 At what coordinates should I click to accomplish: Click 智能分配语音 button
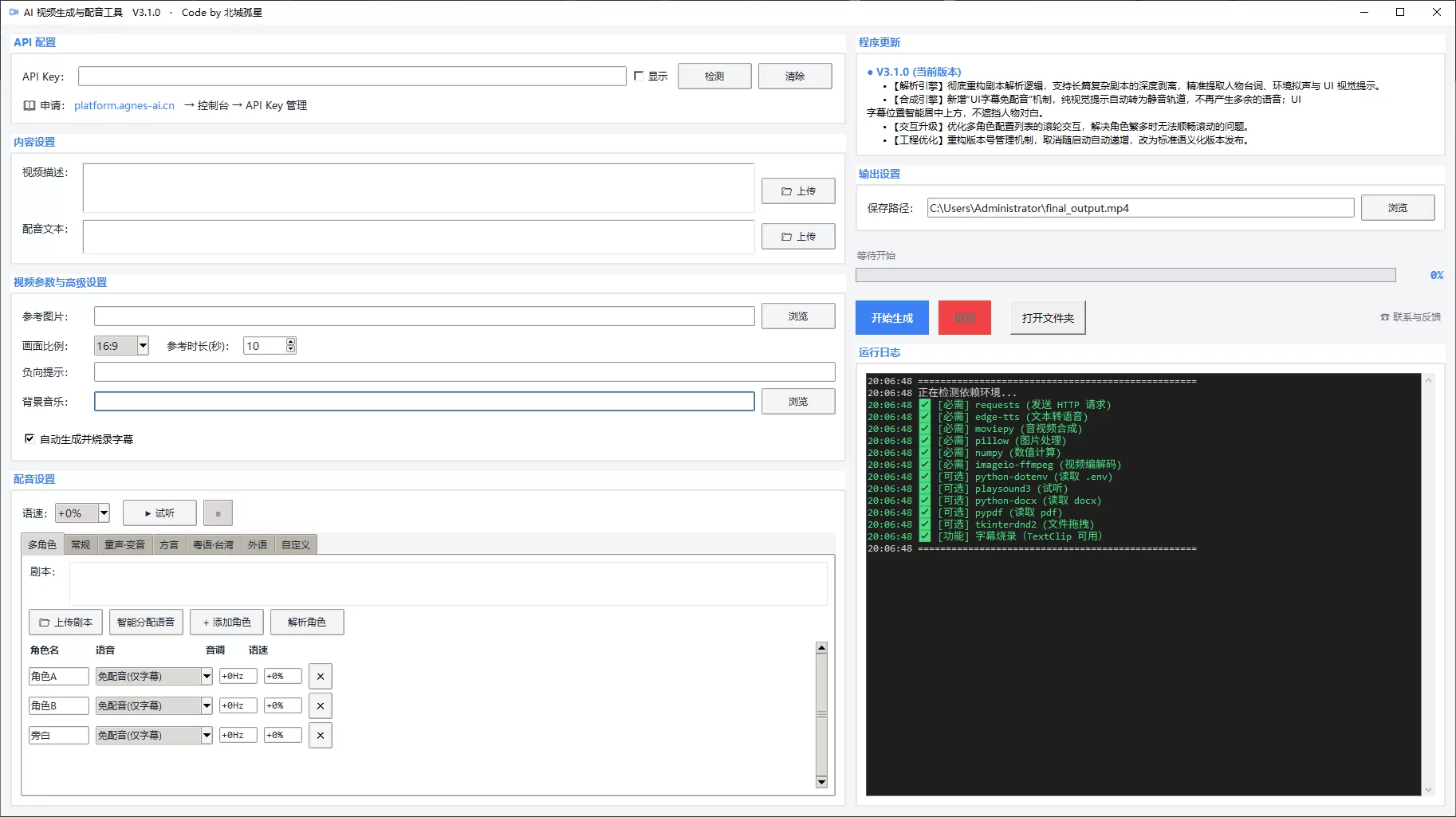coord(146,623)
